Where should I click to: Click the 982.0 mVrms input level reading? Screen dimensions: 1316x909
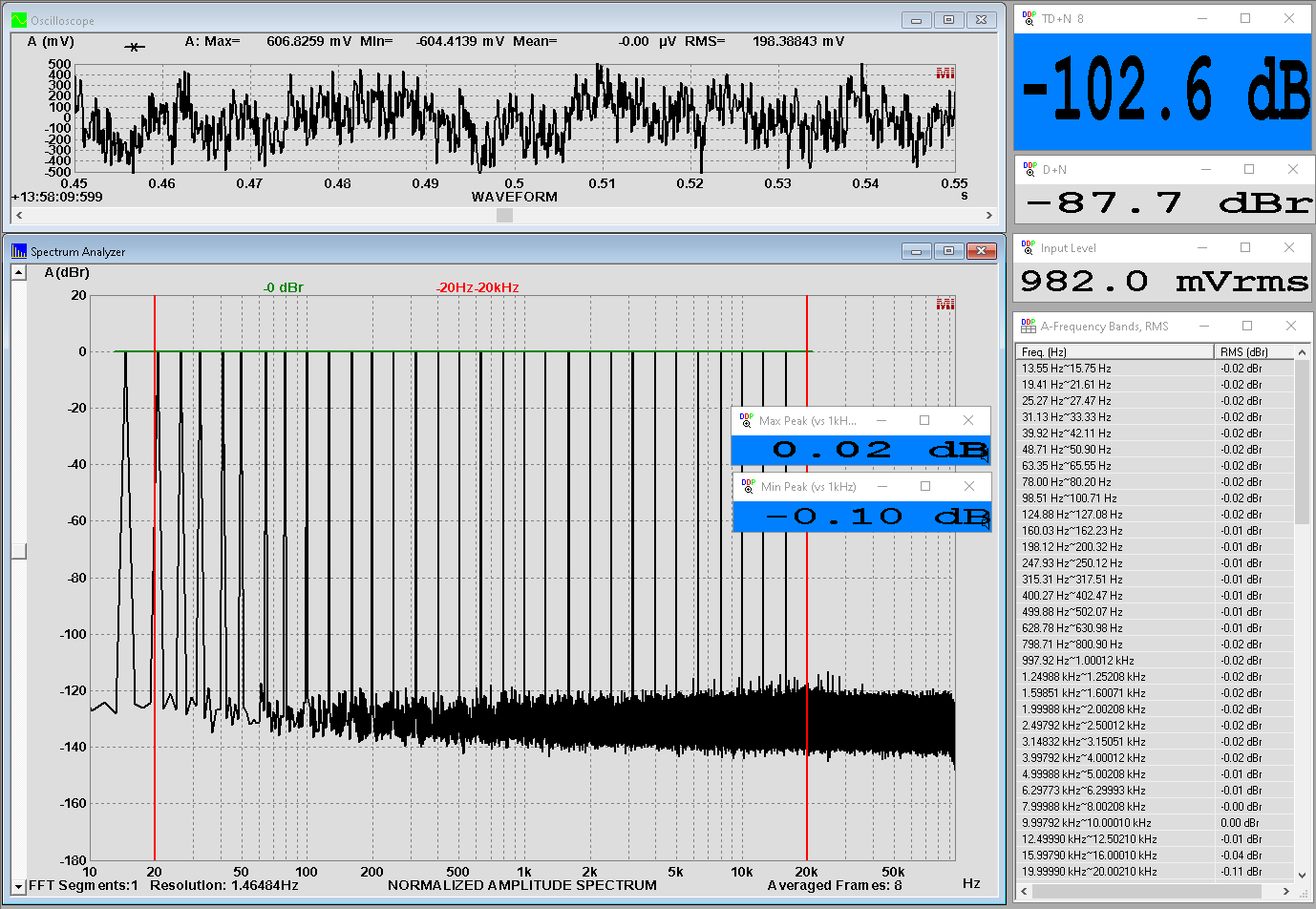(x=1164, y=281)
